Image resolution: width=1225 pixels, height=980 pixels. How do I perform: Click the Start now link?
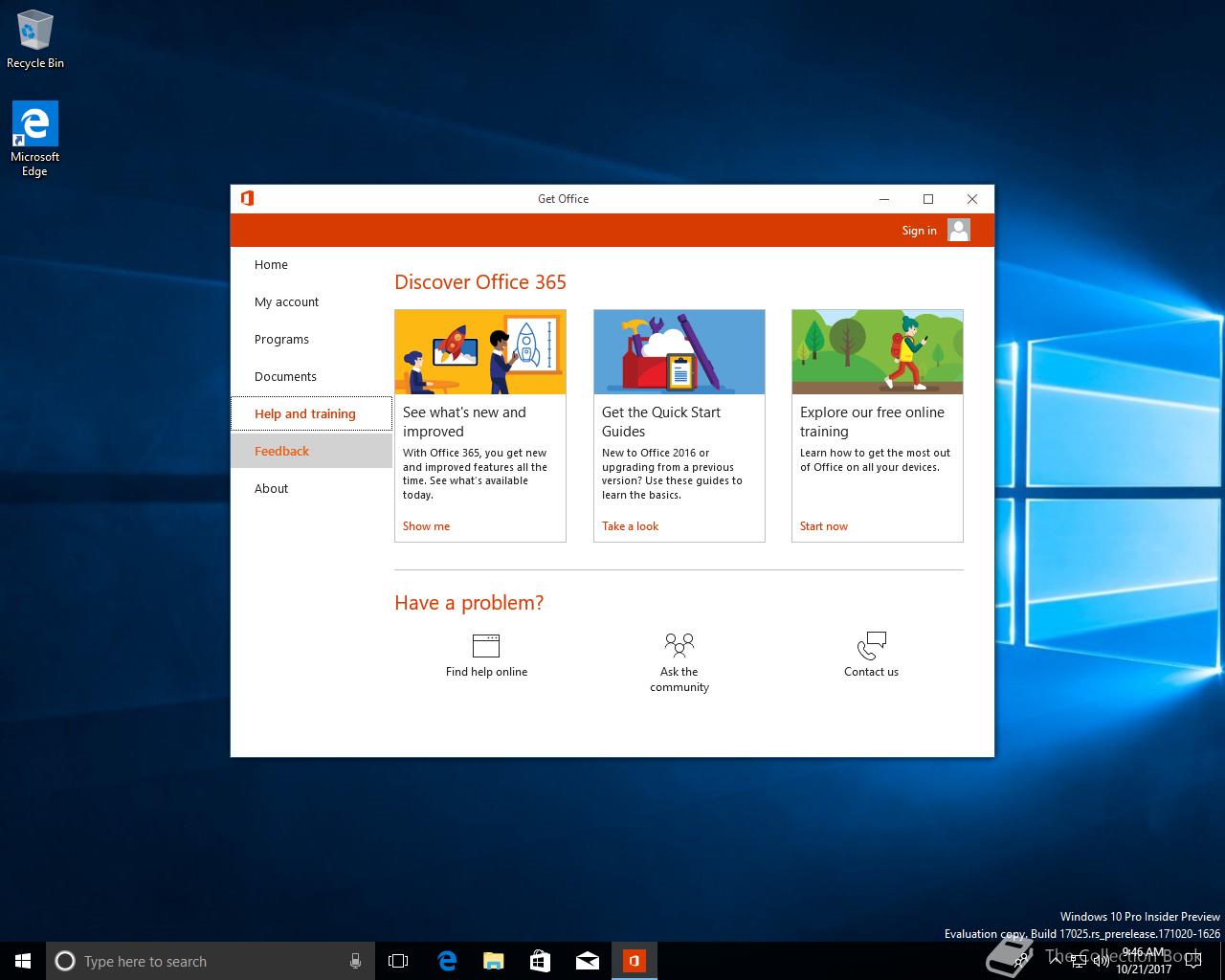(824, 526)
